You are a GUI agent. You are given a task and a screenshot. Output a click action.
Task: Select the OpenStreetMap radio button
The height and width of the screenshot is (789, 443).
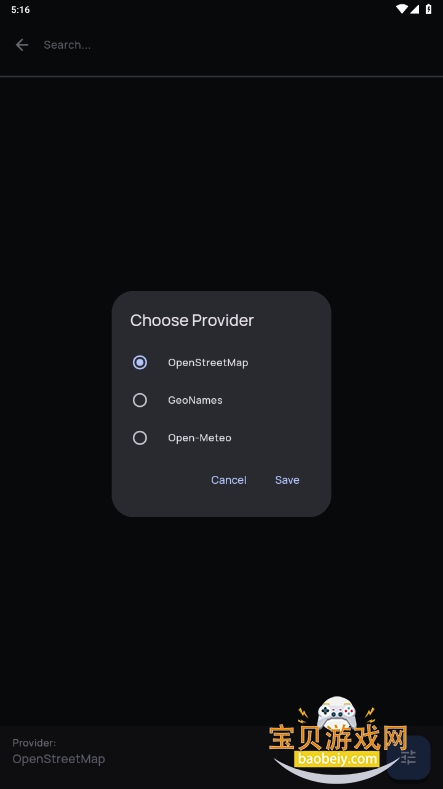point(140,362)
